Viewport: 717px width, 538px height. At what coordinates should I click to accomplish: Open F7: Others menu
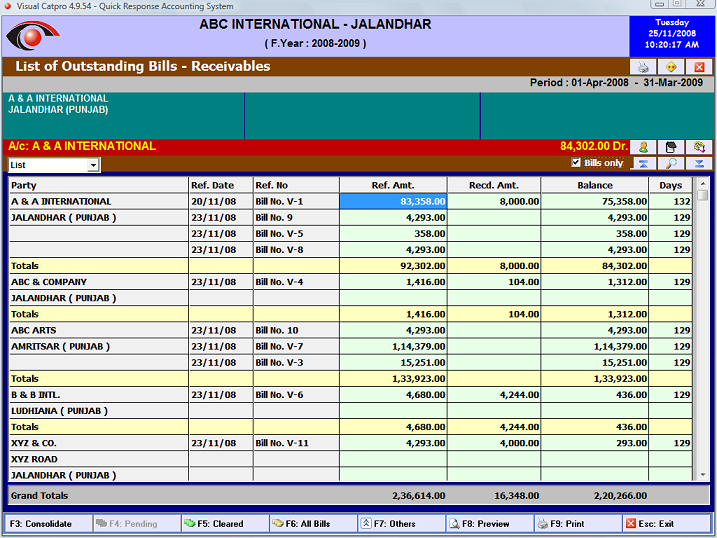tap(401, 523)
